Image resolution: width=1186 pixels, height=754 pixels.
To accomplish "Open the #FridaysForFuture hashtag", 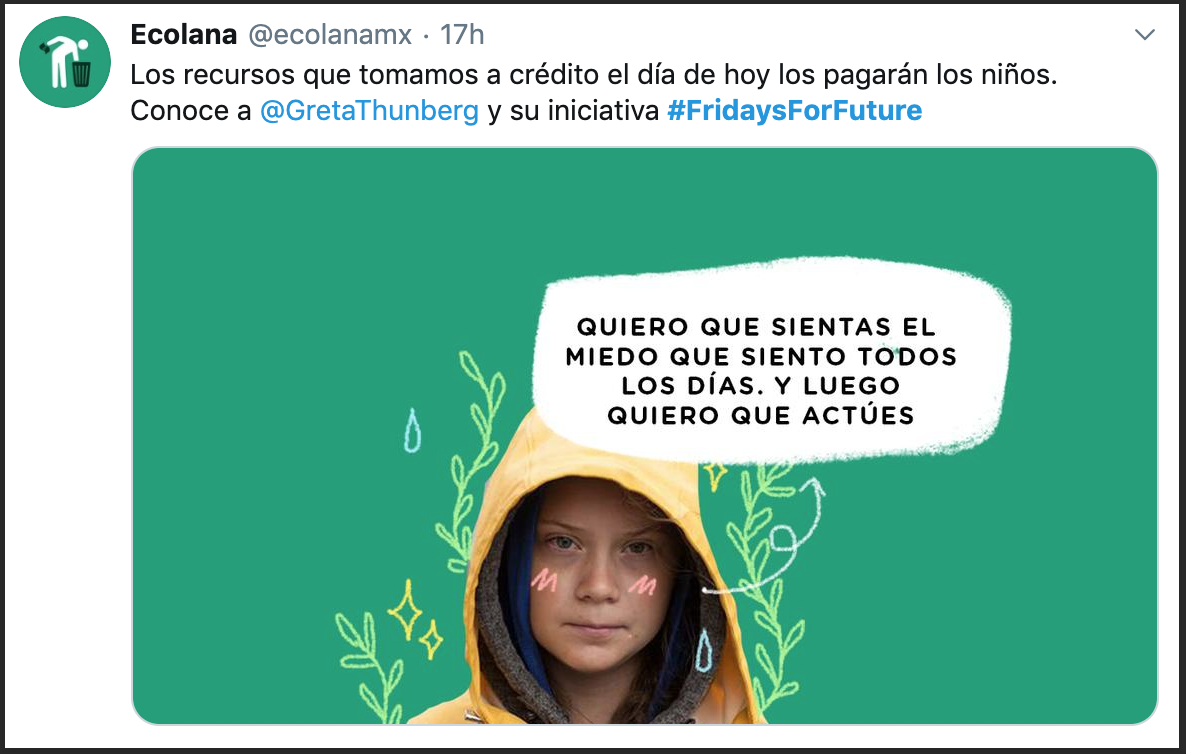I will 794,110.
